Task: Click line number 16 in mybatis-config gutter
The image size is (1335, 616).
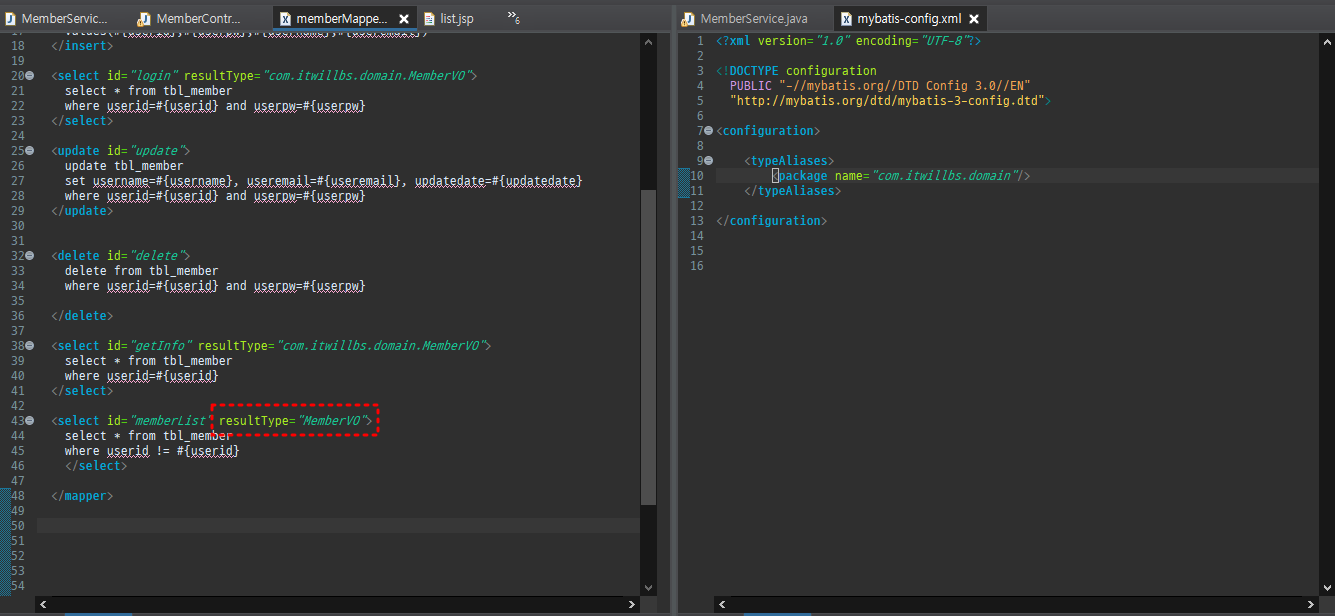Action: coord(697,266)
